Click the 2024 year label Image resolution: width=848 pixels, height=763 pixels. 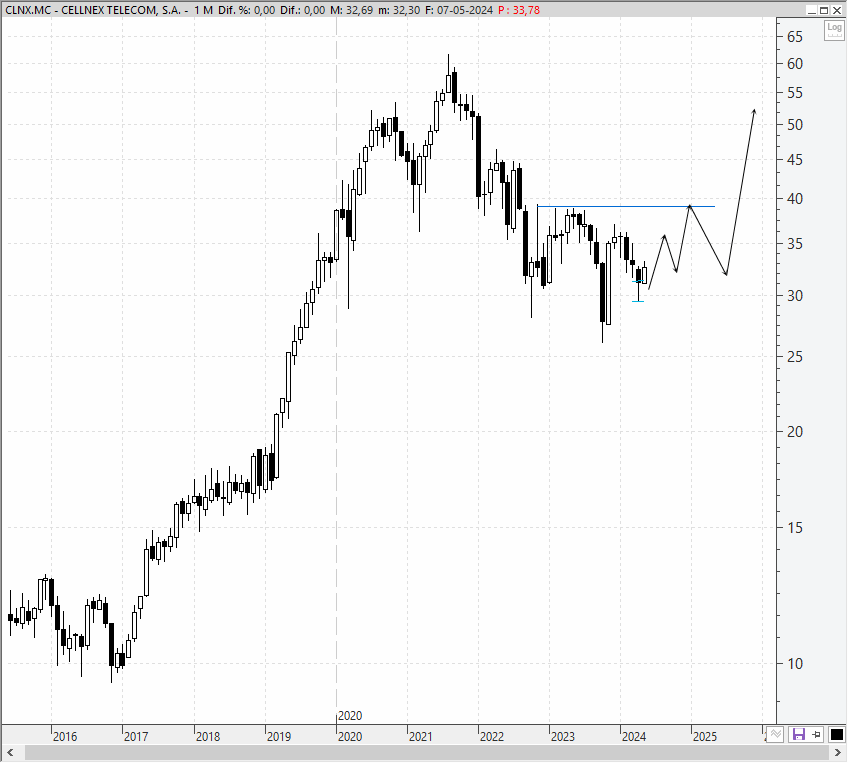[x=634, y=737]
